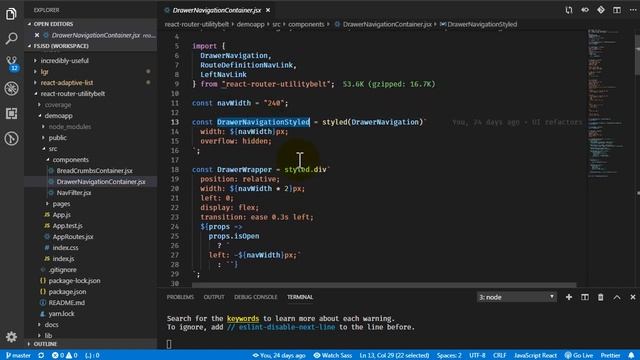Change the UTF-8 file encoding

[x=477, y=356]
